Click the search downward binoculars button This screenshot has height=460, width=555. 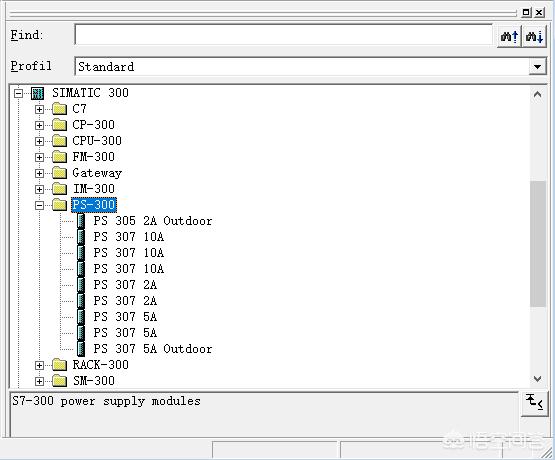[534, 36]
